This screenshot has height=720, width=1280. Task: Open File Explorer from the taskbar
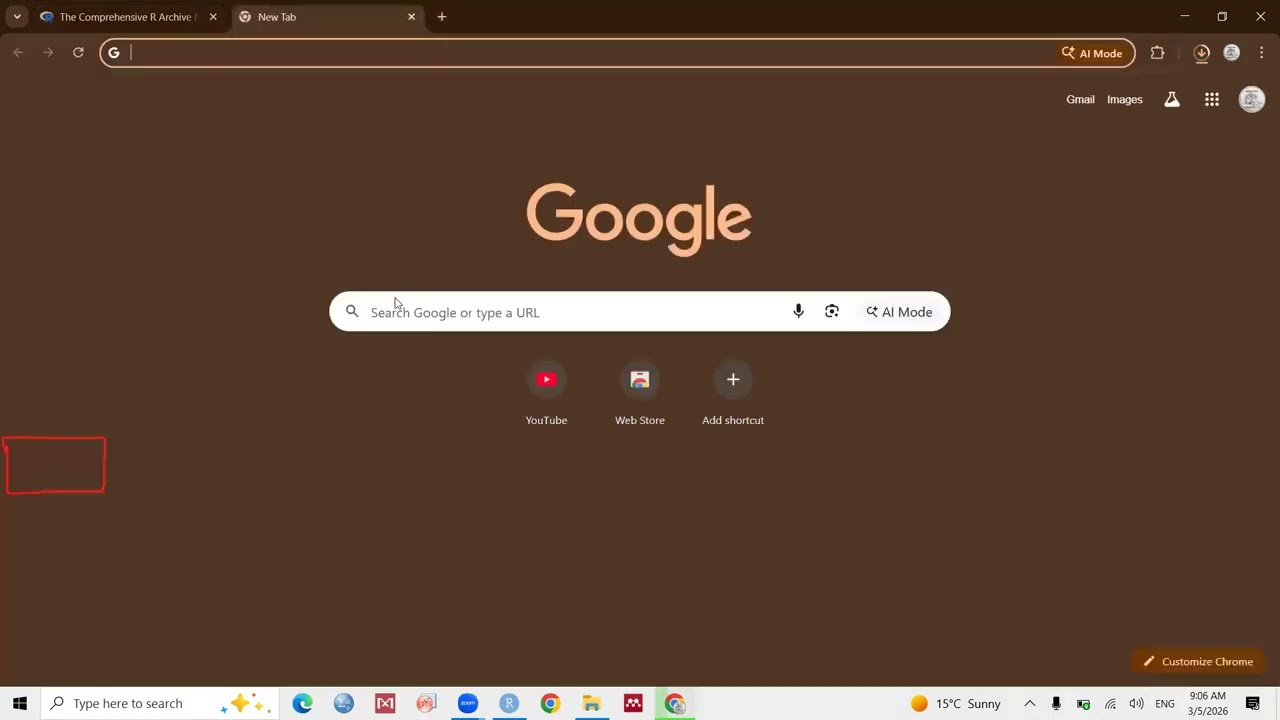[x=592, y=704]
